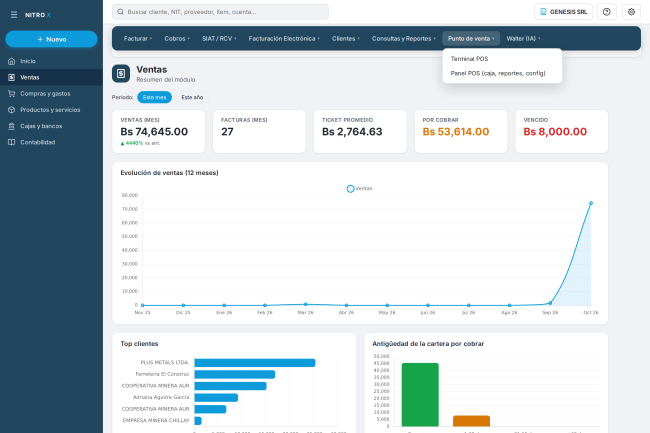Choose Terminal POS menu entry
Image resolution: width=650 pixels, height=433 pixels.
(x=502, y=59)
